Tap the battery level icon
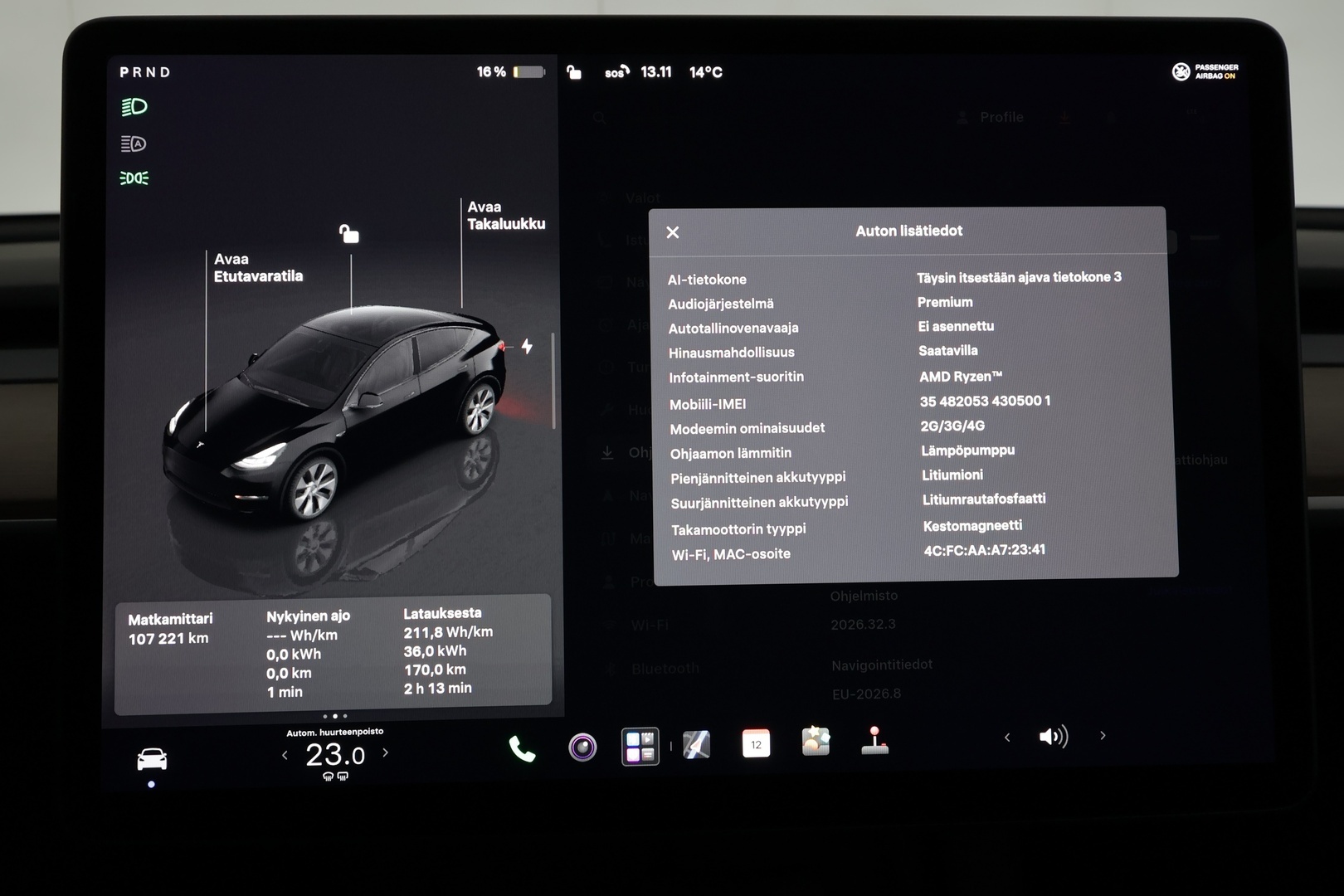 [x=528, y=72]
